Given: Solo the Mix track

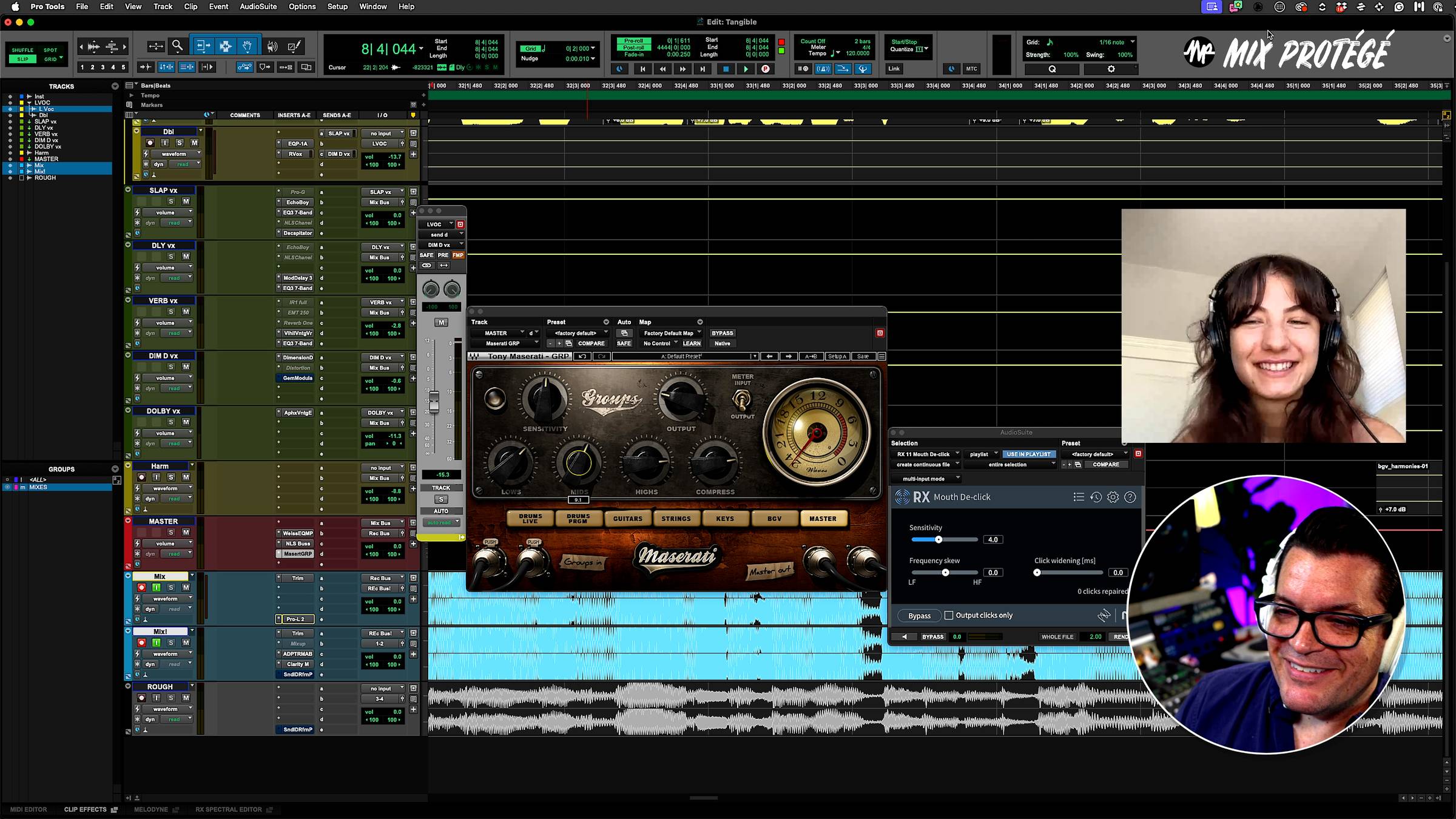Looking at the screenshot, I should pos(171,587).
